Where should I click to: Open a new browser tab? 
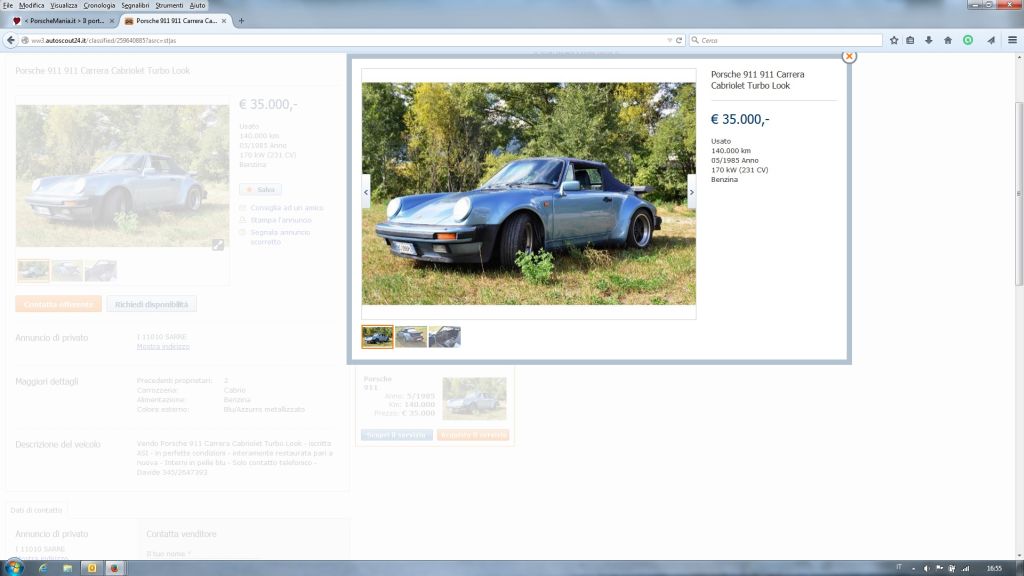click(241, 21)
